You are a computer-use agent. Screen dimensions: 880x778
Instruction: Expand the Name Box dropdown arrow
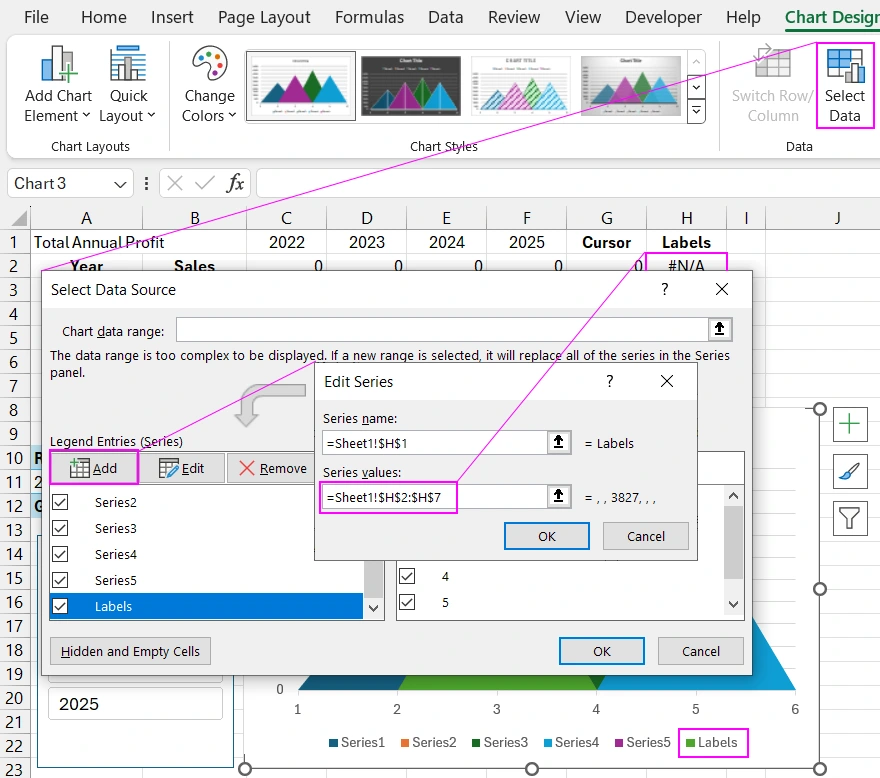[120, 184]
